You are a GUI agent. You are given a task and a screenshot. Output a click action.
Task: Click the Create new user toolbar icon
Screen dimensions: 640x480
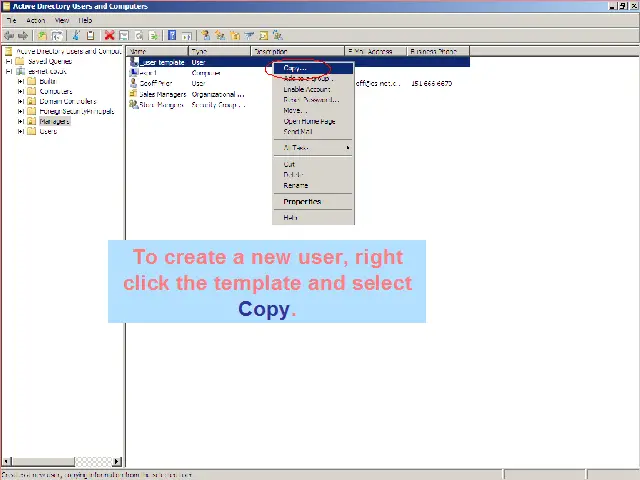tap(205, 36)
